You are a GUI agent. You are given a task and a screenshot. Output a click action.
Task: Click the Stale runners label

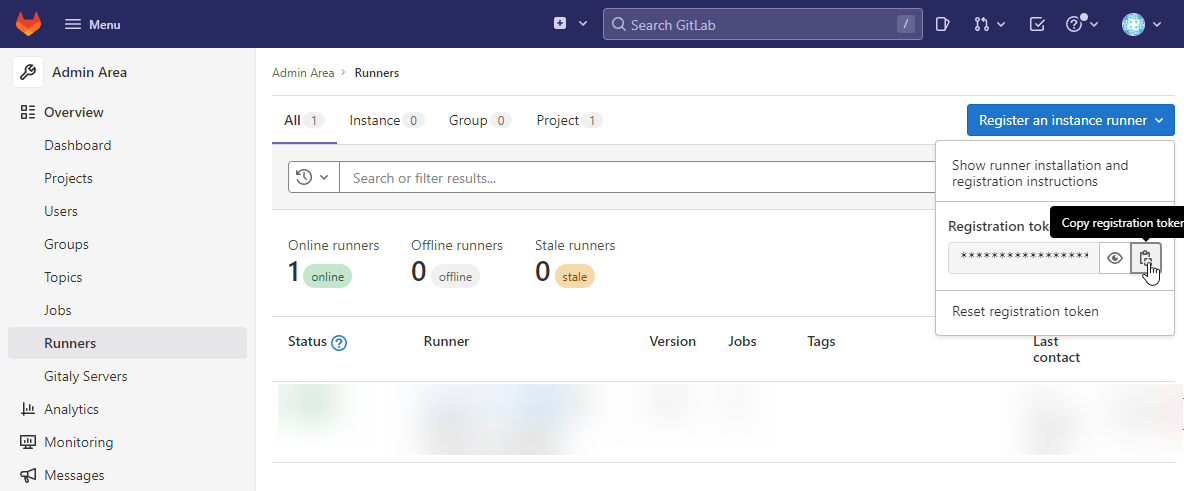click(x=575, y=246)
